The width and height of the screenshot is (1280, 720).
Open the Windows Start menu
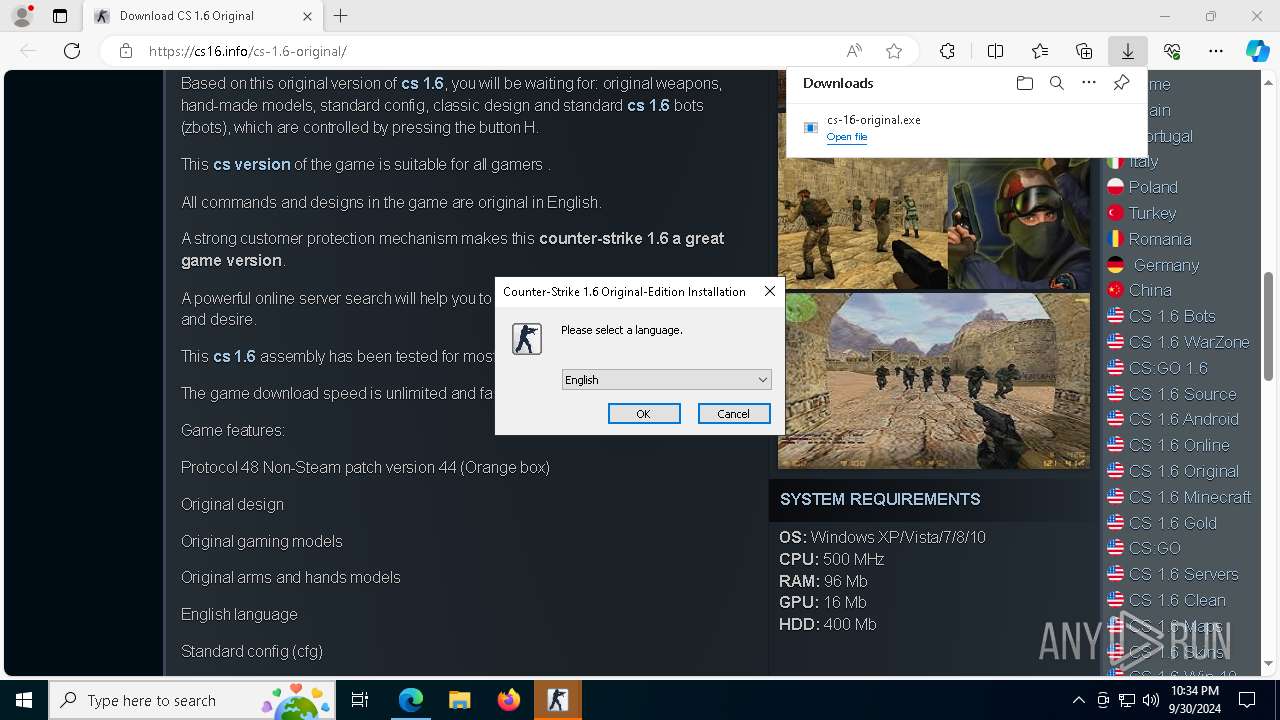click(24, 700)
